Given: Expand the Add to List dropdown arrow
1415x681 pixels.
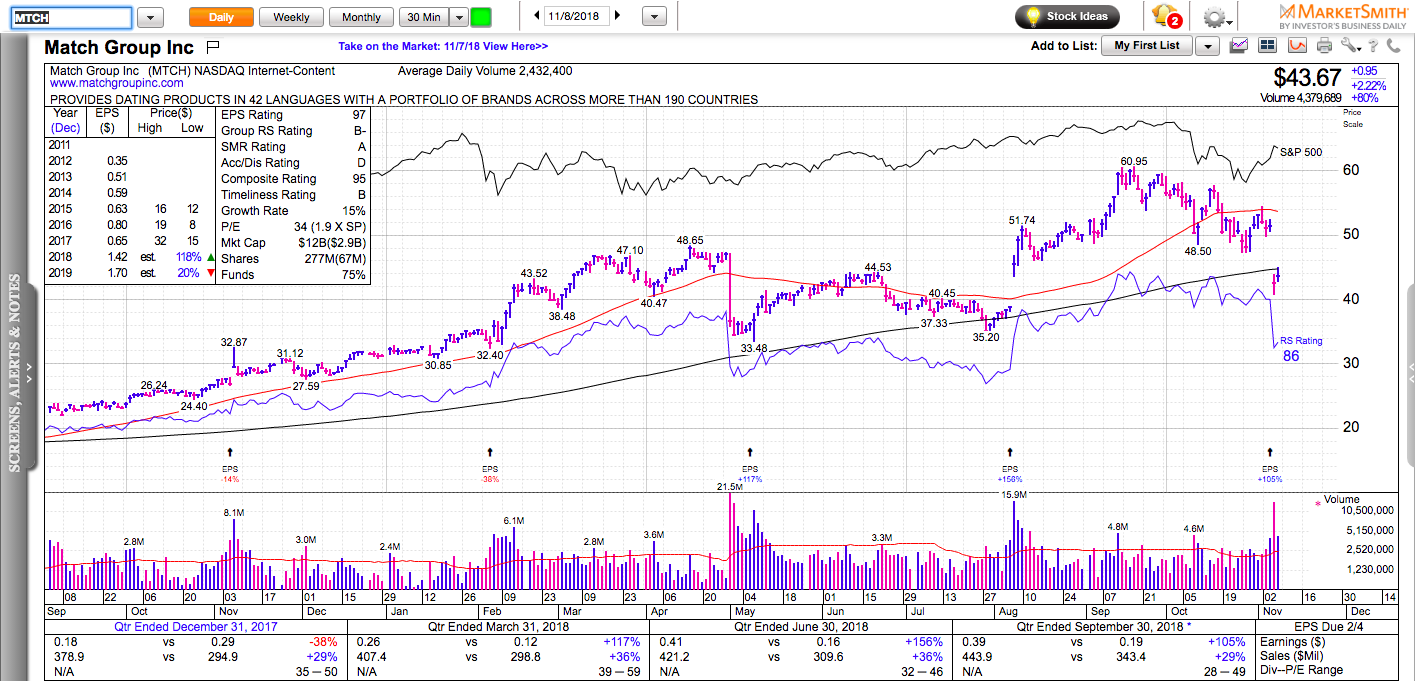Looking at the screenshot, I should (1207, 46).
